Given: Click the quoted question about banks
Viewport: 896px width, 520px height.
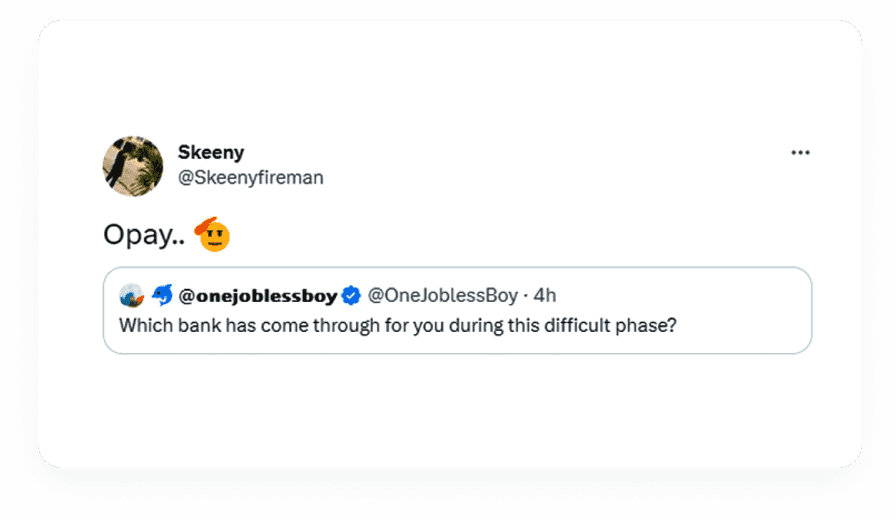Looking at the screenshot, I should [x=398, y=325].
